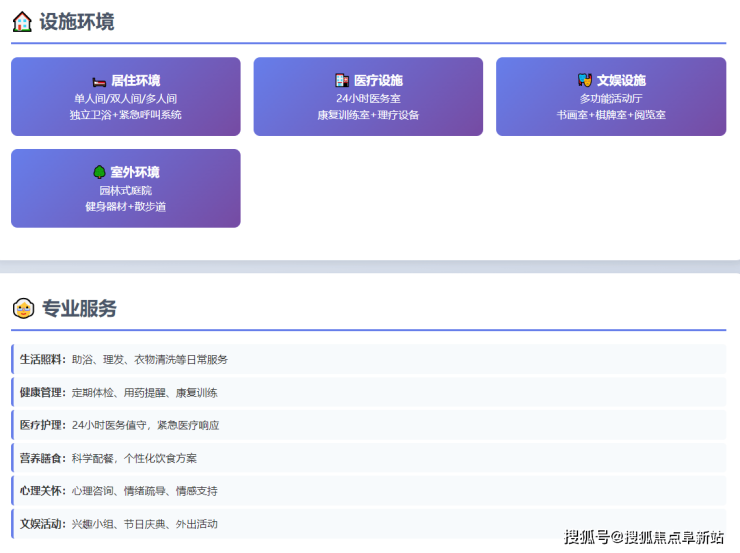
Task: Click 独立卫浴+紧急呼叫系统 text in 居住环境 card
Action: [x=125, y=115]
